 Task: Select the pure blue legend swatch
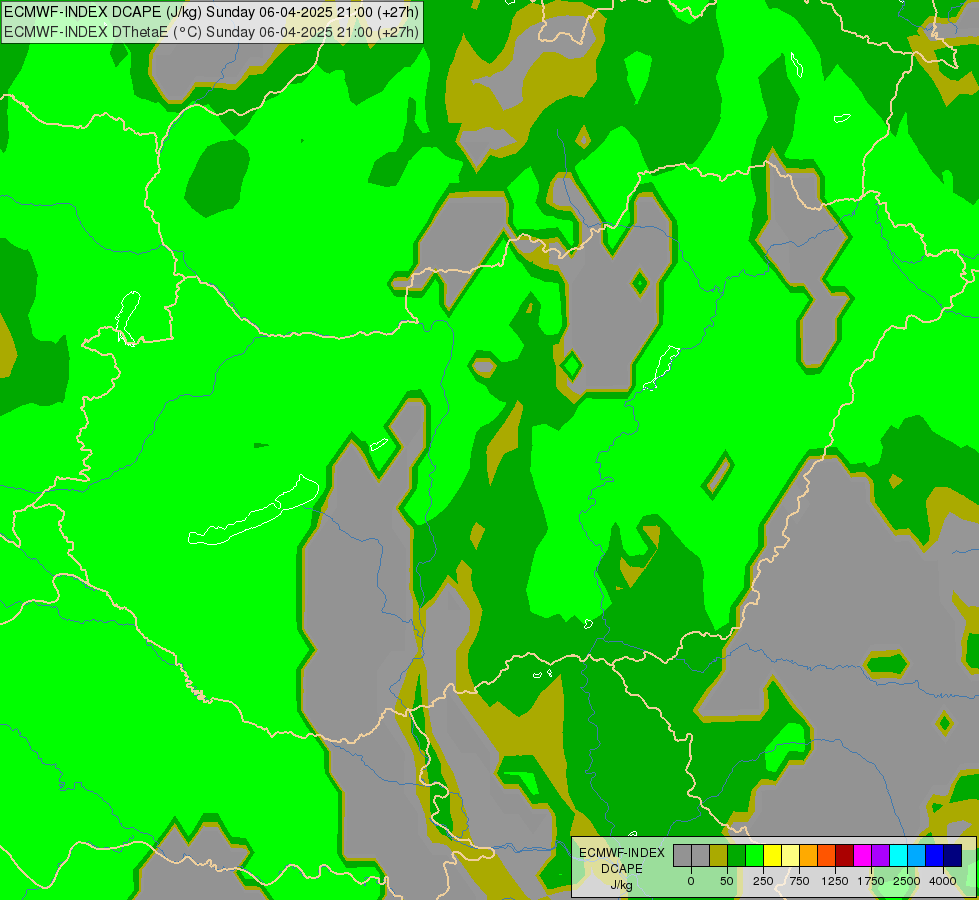(x=935, y=856)
